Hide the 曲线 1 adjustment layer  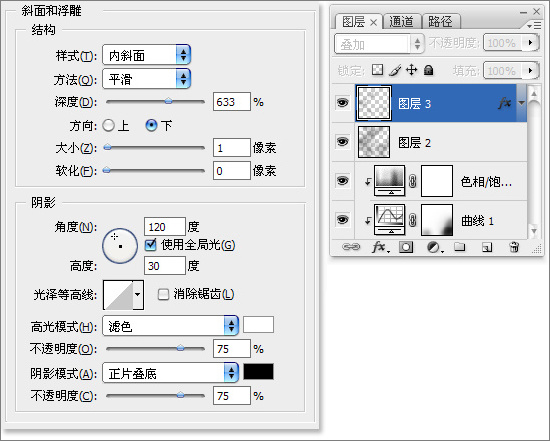point(343,220)
